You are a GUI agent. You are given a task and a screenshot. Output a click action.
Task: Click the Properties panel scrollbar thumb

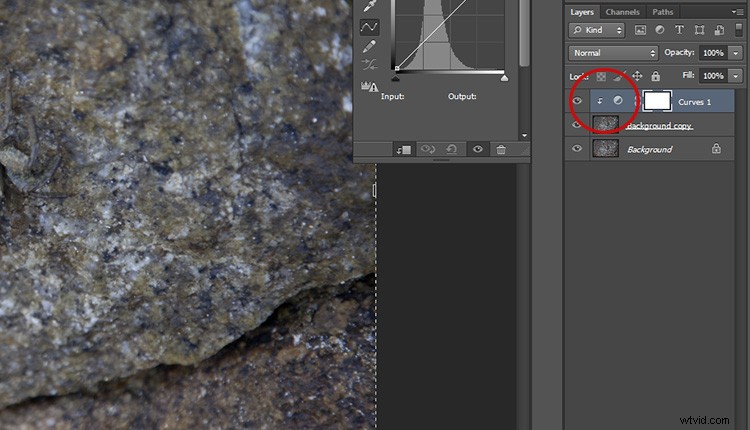(x=524, y=33)
